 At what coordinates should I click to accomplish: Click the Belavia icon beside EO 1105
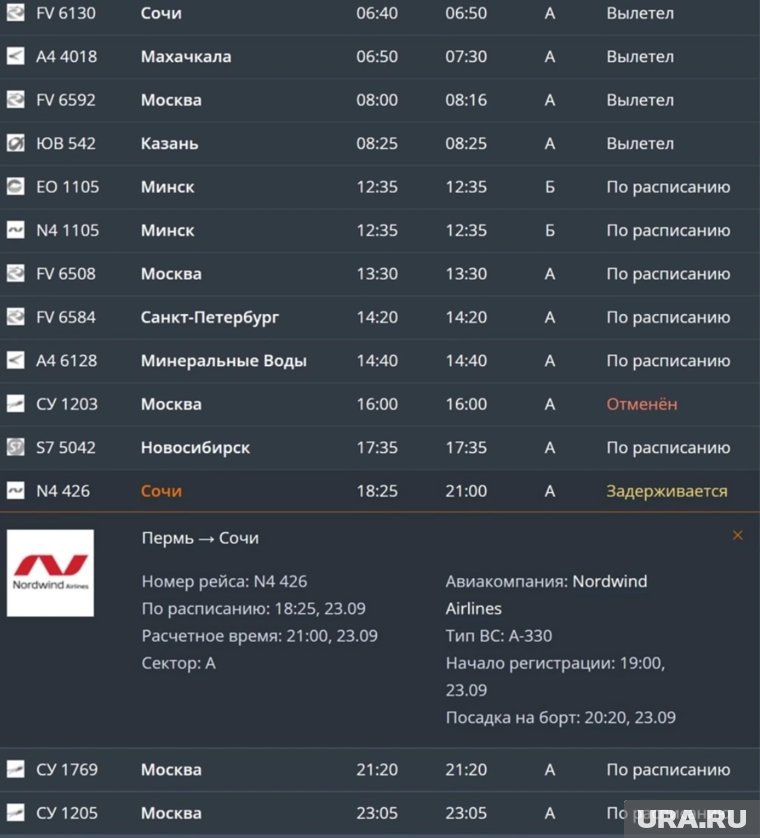[x=15, y=187]
